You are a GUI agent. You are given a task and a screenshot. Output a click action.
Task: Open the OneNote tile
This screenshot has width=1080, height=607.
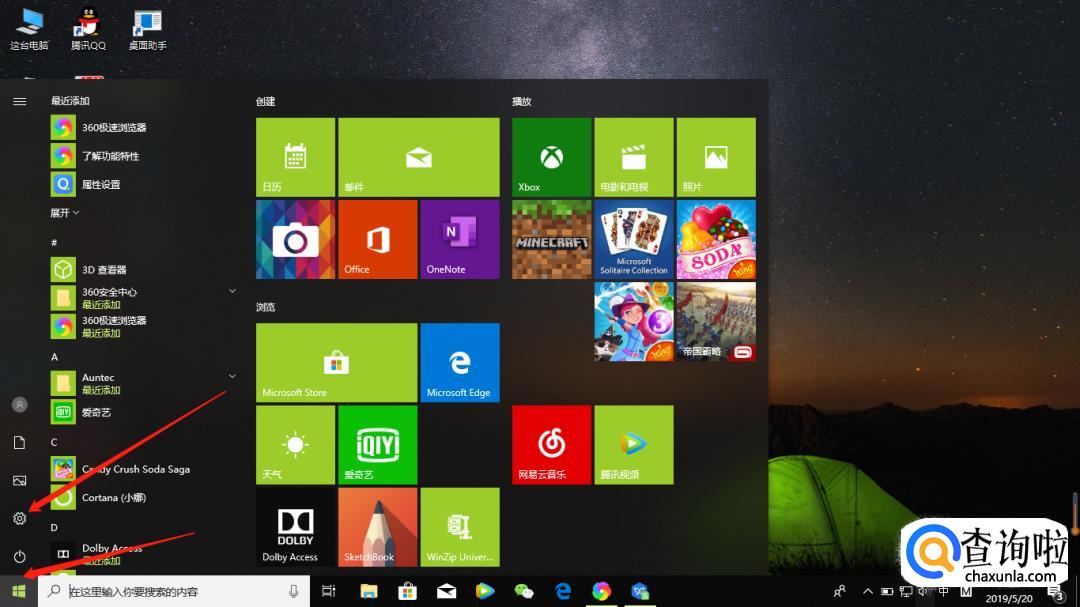(460, 240)
